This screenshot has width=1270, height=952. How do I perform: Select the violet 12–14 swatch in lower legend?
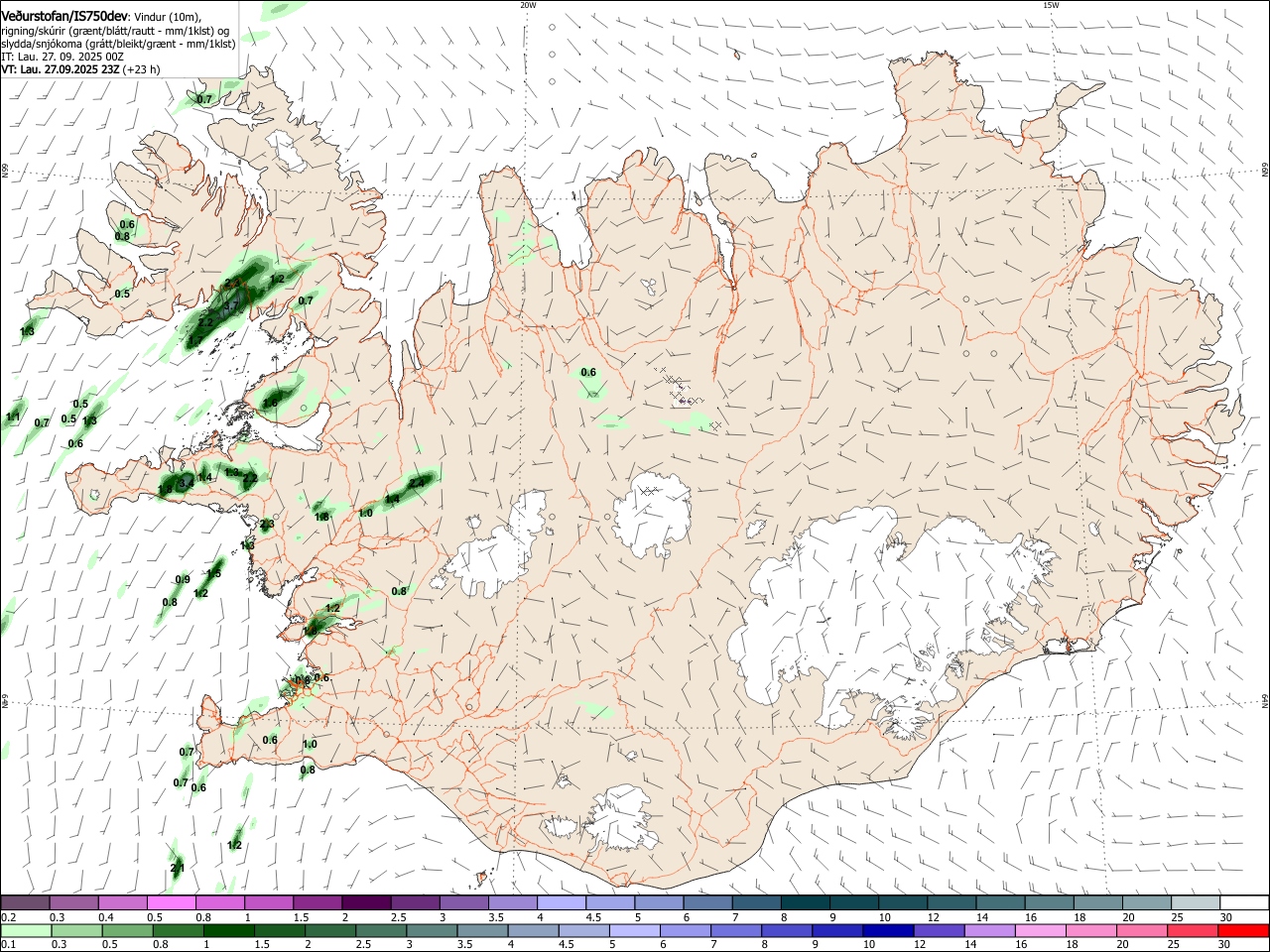[x=940, y=930]
